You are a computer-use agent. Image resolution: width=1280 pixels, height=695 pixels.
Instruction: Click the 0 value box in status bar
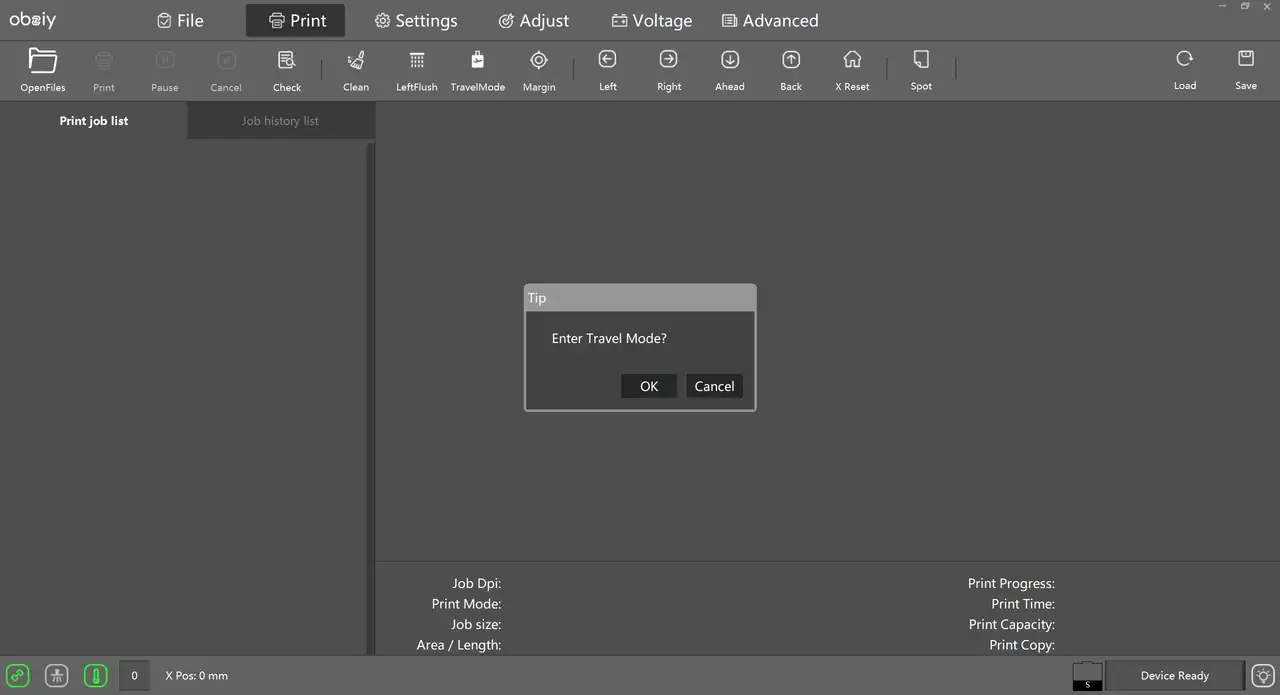134,675
